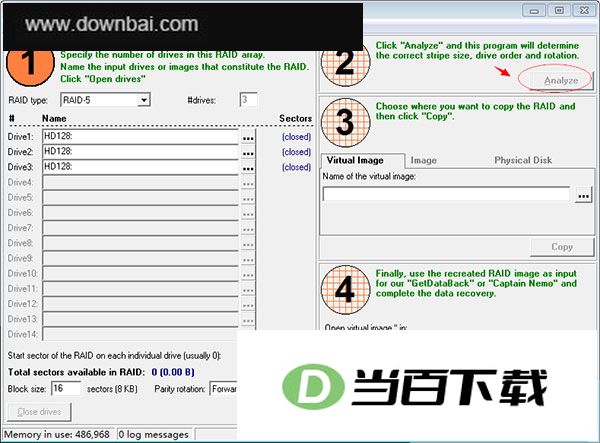
Task: Click the Close drives button
Action: click(x=39, y=412)
